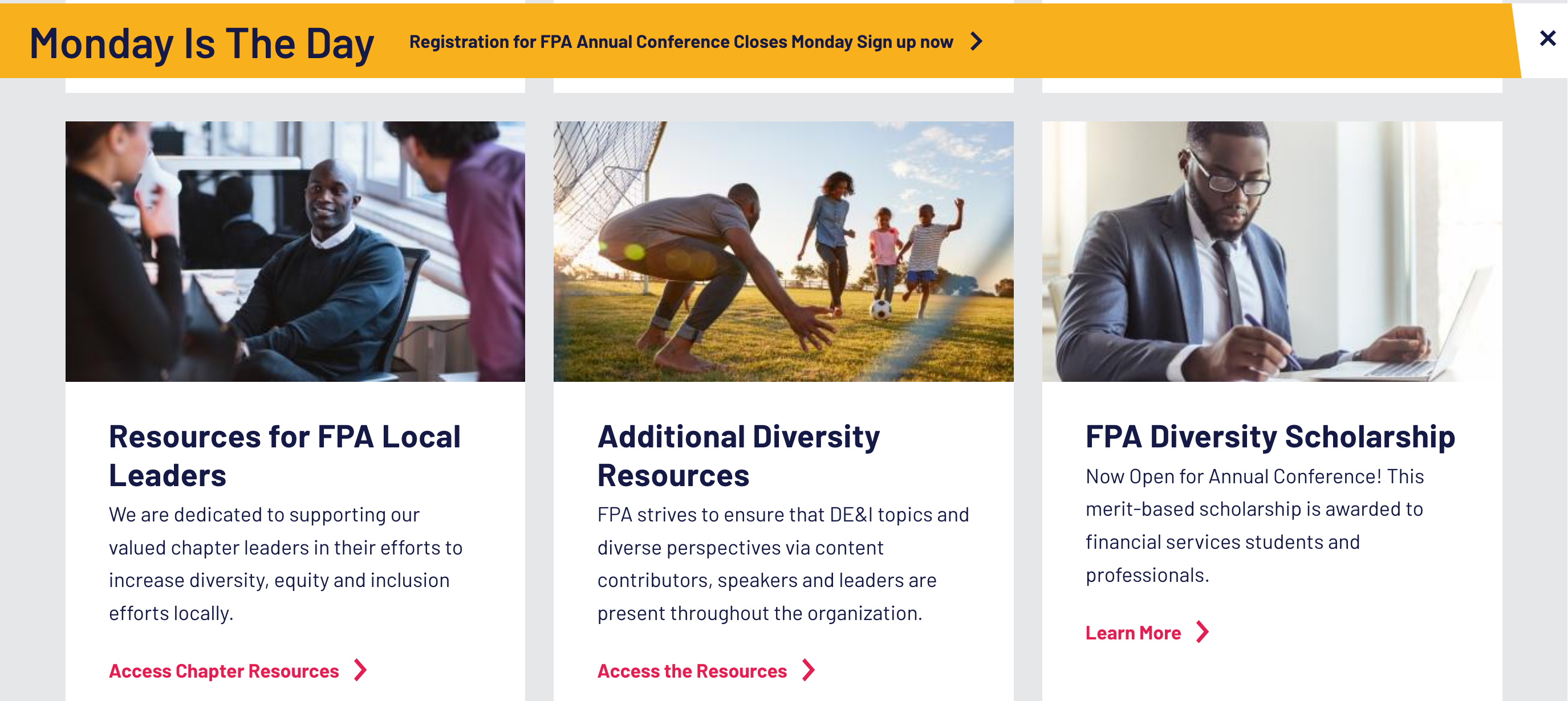The height and width of the screenshot is (701, 1568).
Task: Open the office meeting photo thumbnail
Action: click(295, 251)
